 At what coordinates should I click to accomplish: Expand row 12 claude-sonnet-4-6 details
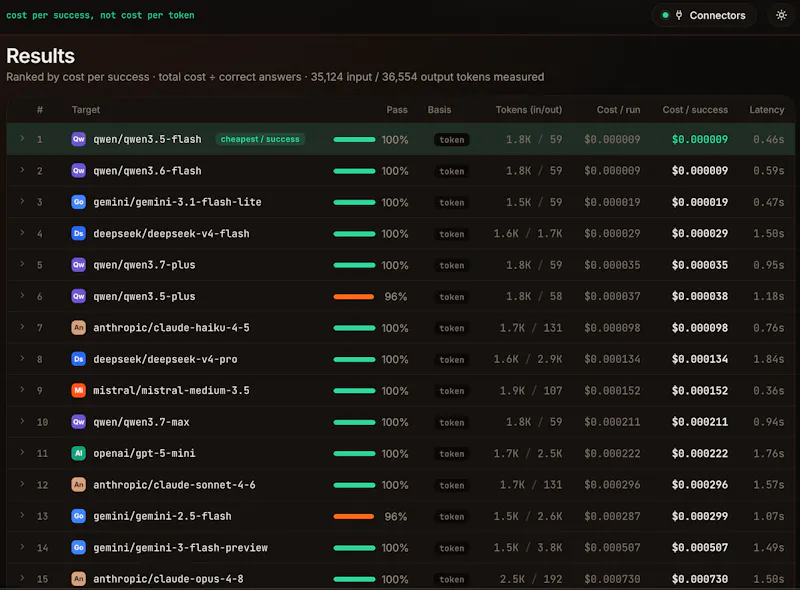[x=22, y=484]
